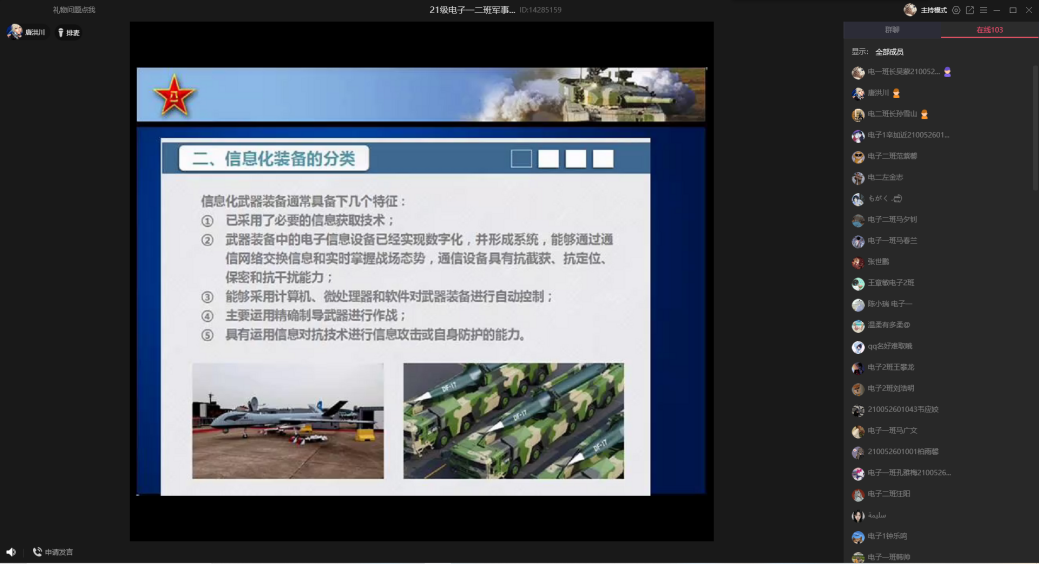Switch to the 群聊 chat tab

point(892,30)
